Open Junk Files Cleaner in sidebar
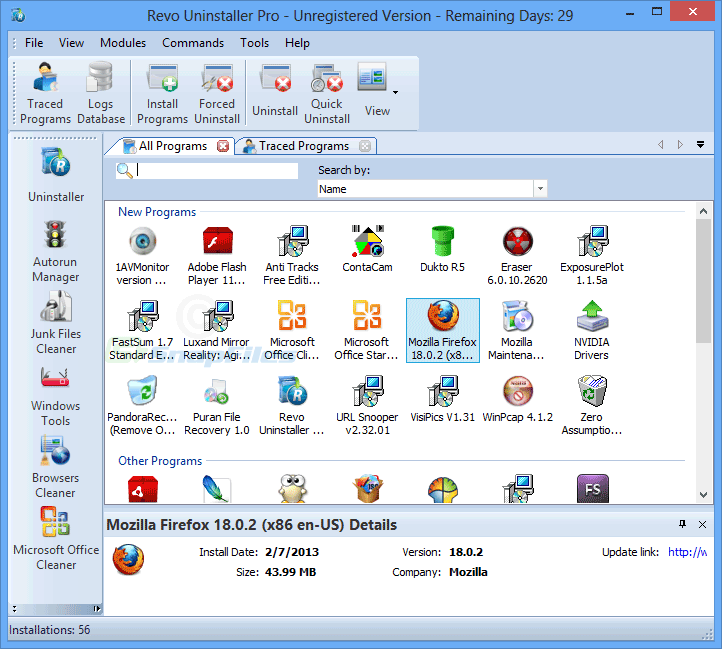The width and height of the screenshot is (722, 649). 56,323
